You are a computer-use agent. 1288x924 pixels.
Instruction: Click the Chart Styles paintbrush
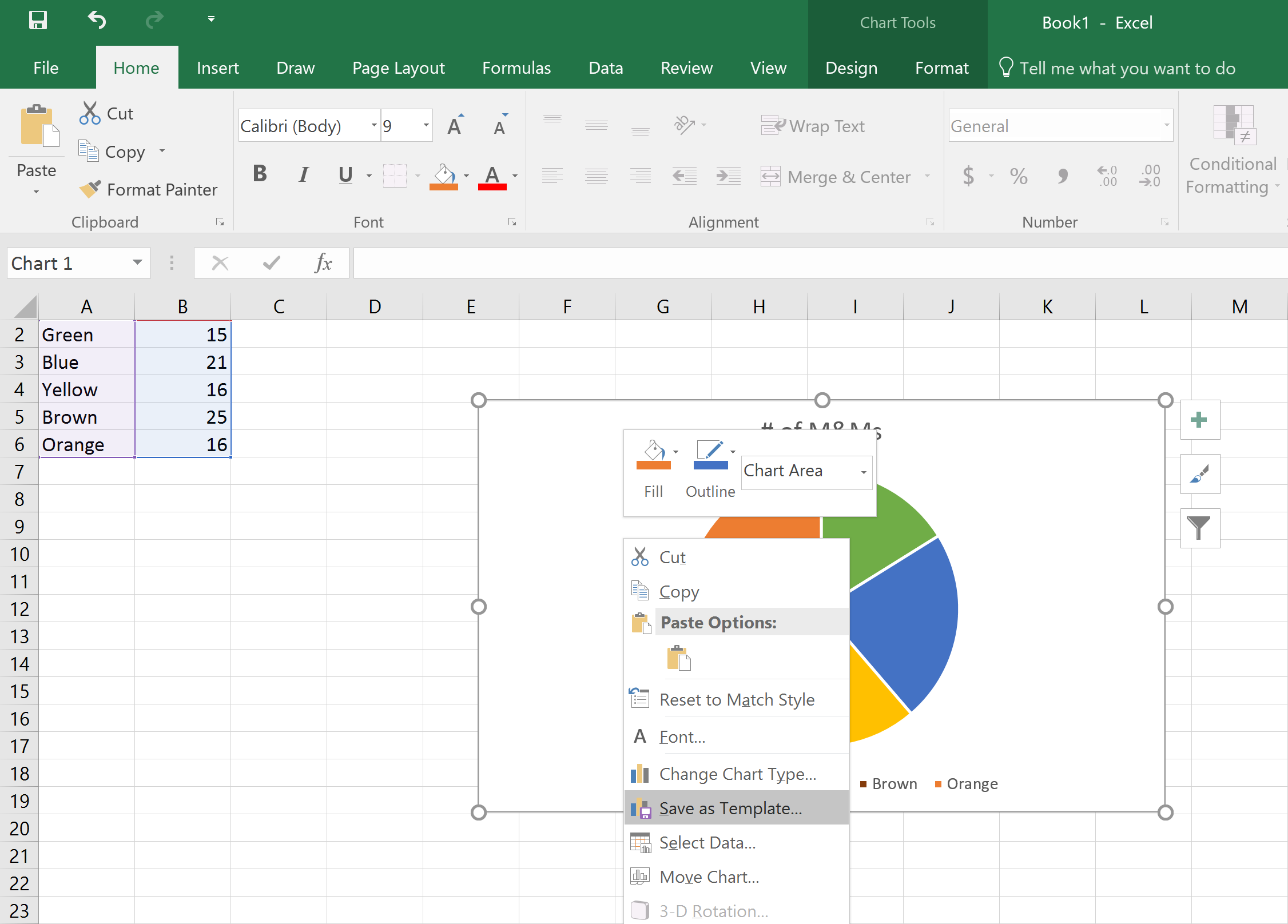tap(1199, 473)
